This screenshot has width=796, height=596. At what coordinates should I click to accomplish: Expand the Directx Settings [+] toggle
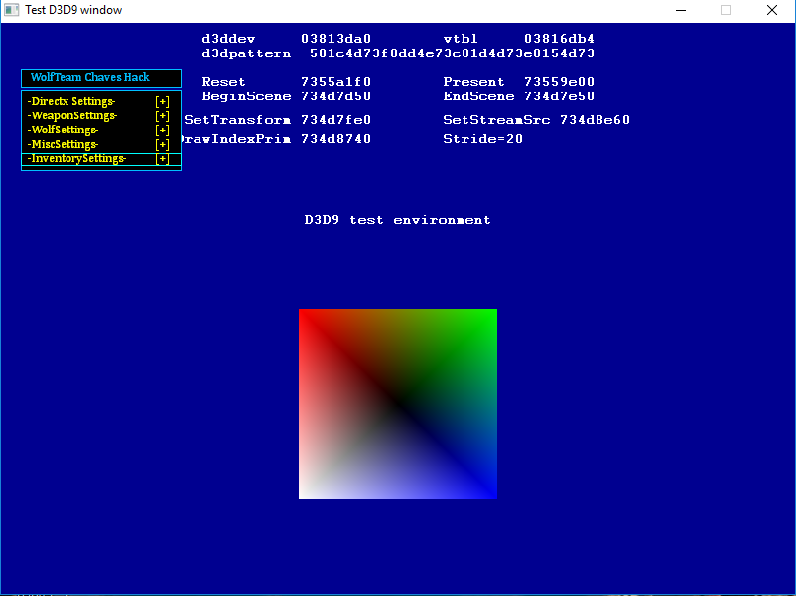(162, 102)
